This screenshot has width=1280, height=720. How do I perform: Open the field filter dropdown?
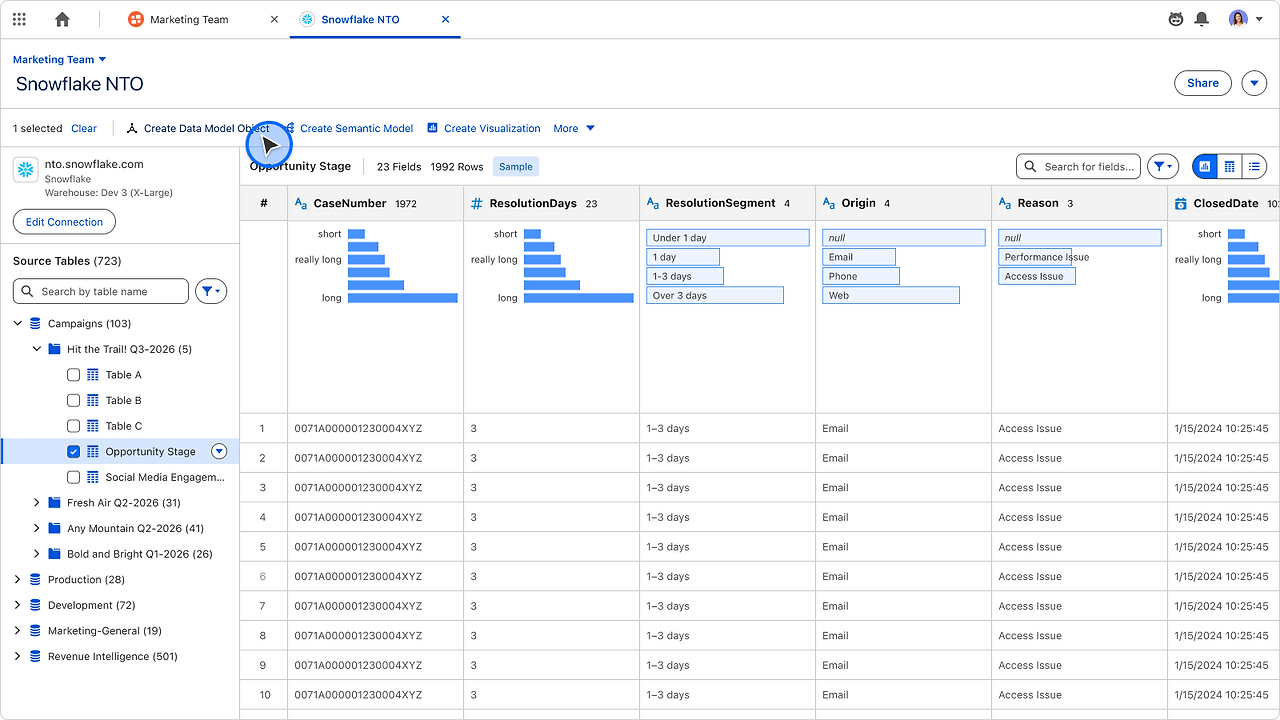pos(1163,167)
